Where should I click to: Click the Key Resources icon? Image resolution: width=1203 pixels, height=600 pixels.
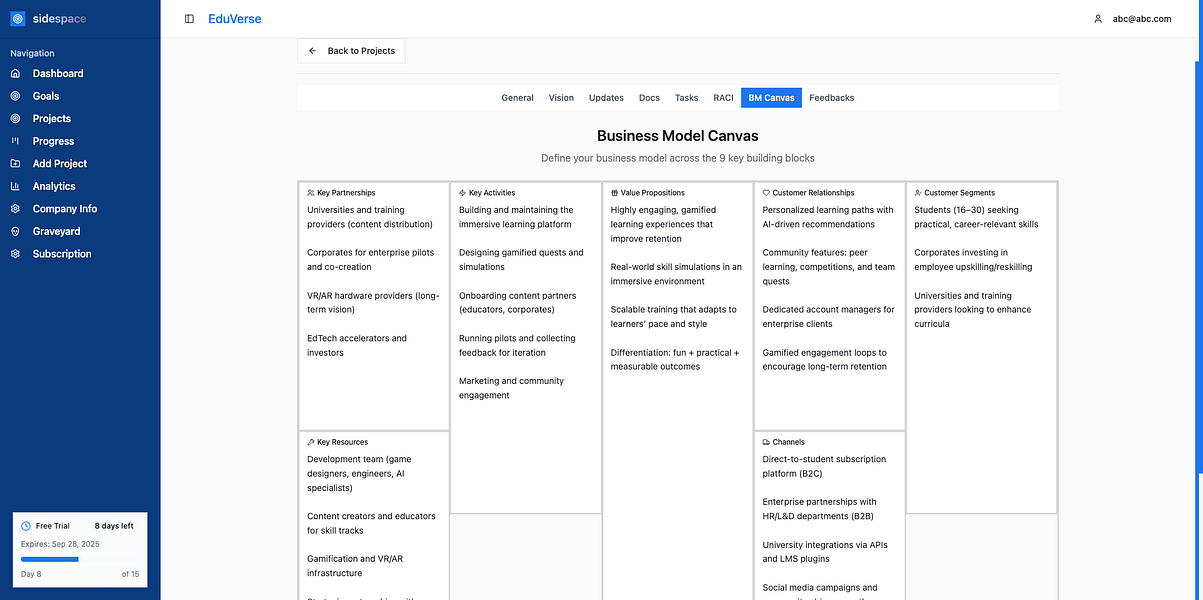(311, 442)
